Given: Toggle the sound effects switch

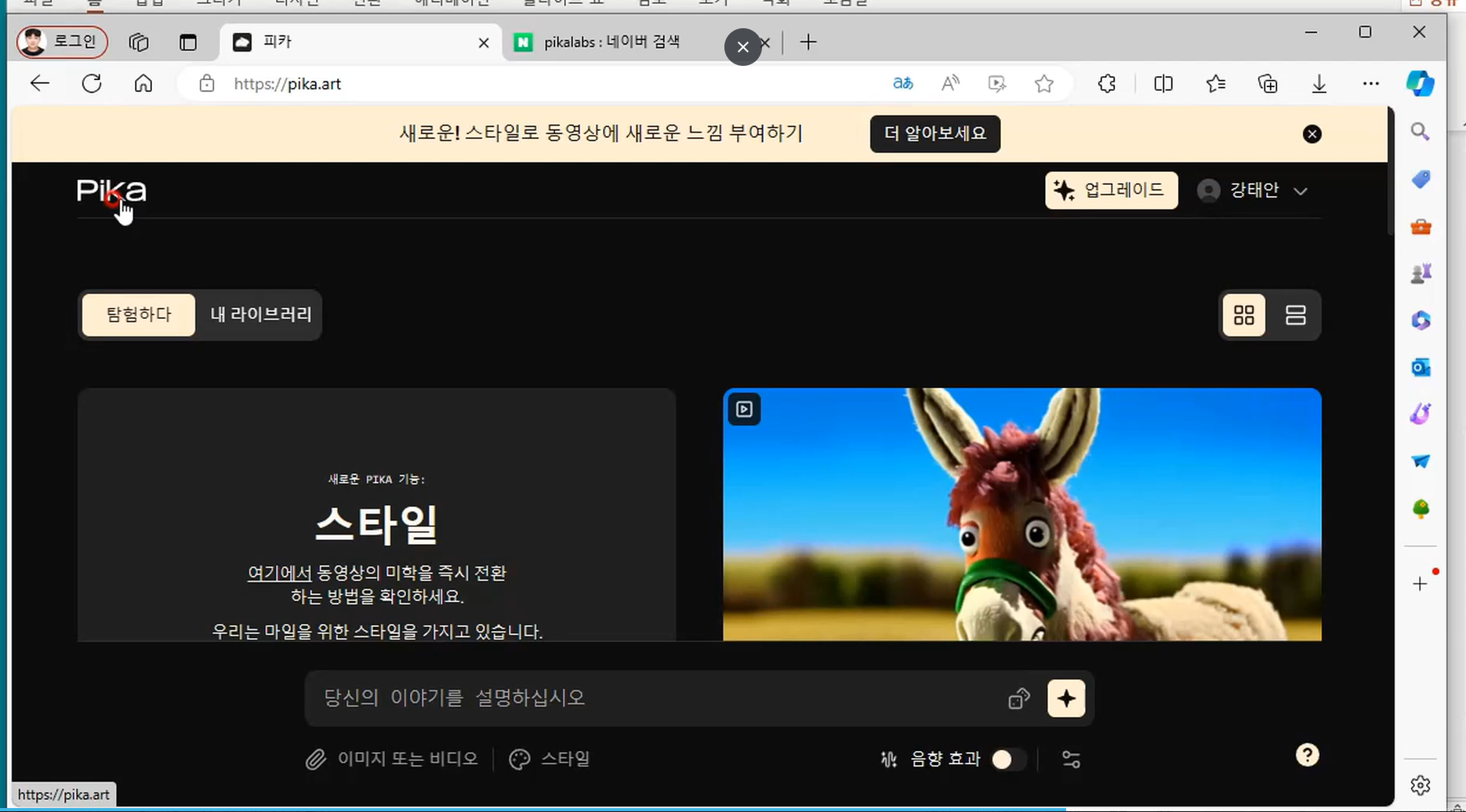Looking at the screenshot, I should pos(1008,759).
